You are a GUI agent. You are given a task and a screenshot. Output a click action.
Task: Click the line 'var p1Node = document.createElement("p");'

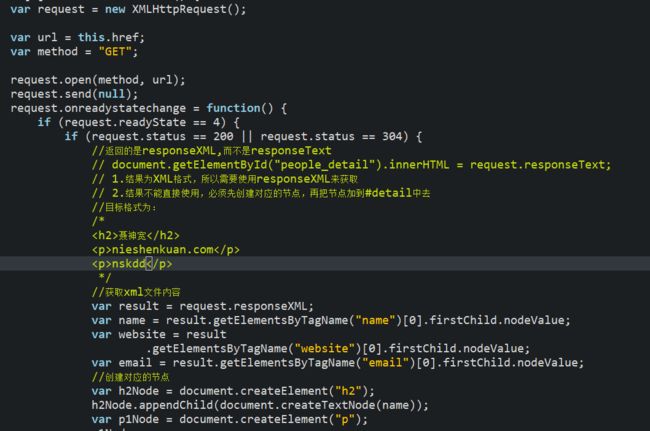click(x=230, y=419)
